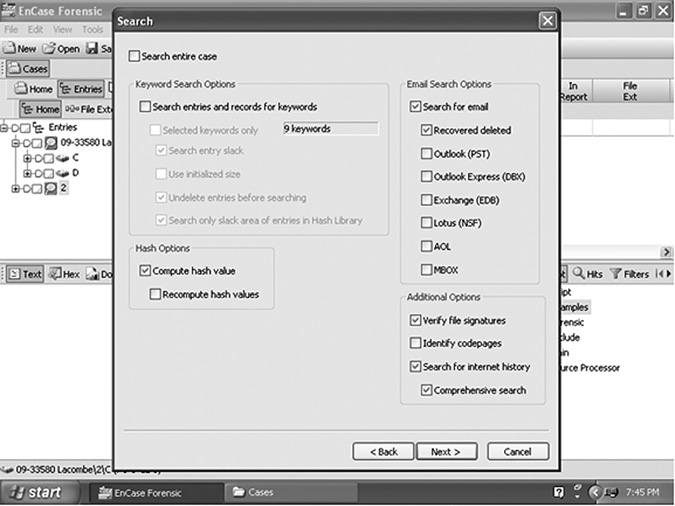The width and height of the screenshot is (675, 506).
Task: Click the tab scroll arrows beside Filters
Action: [x=663, y=273]
